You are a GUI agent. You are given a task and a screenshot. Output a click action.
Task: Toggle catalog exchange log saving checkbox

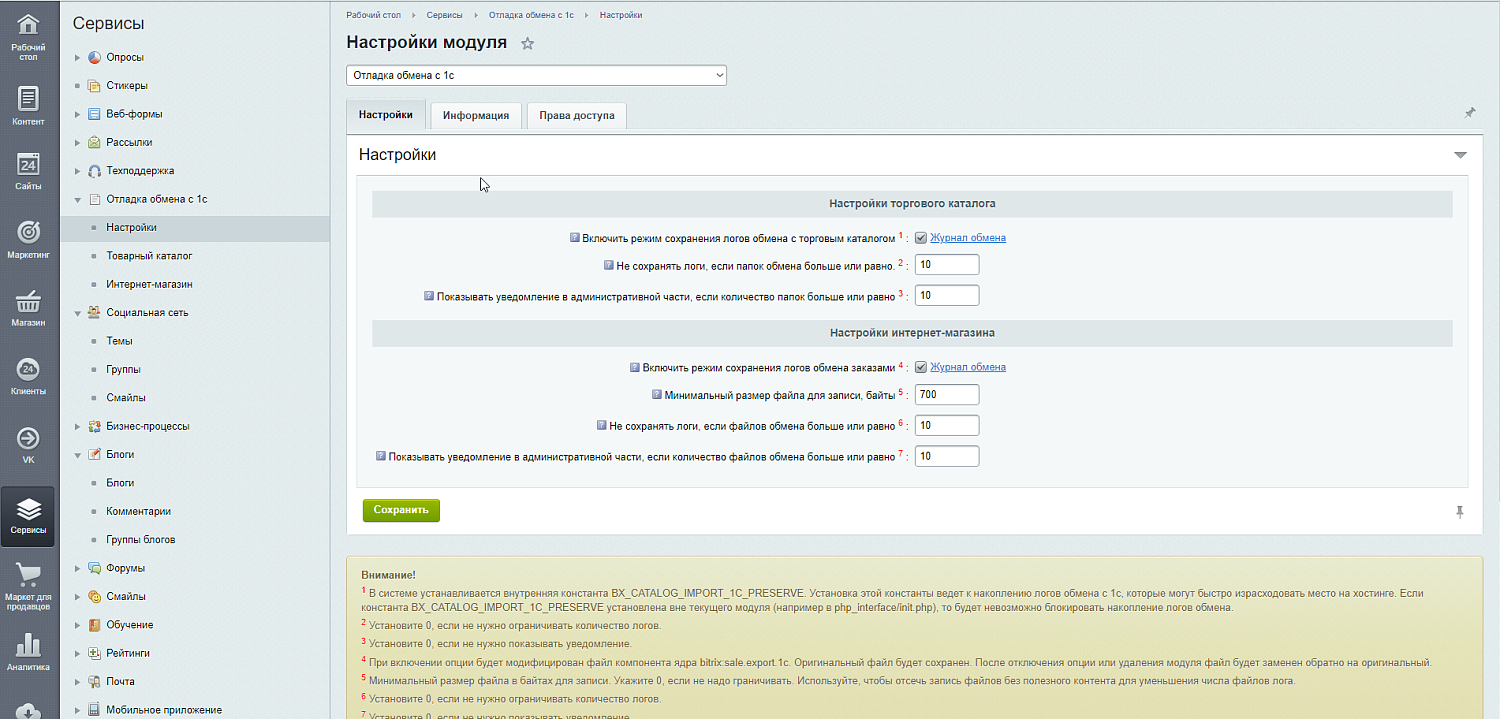[x=921, y=238]
